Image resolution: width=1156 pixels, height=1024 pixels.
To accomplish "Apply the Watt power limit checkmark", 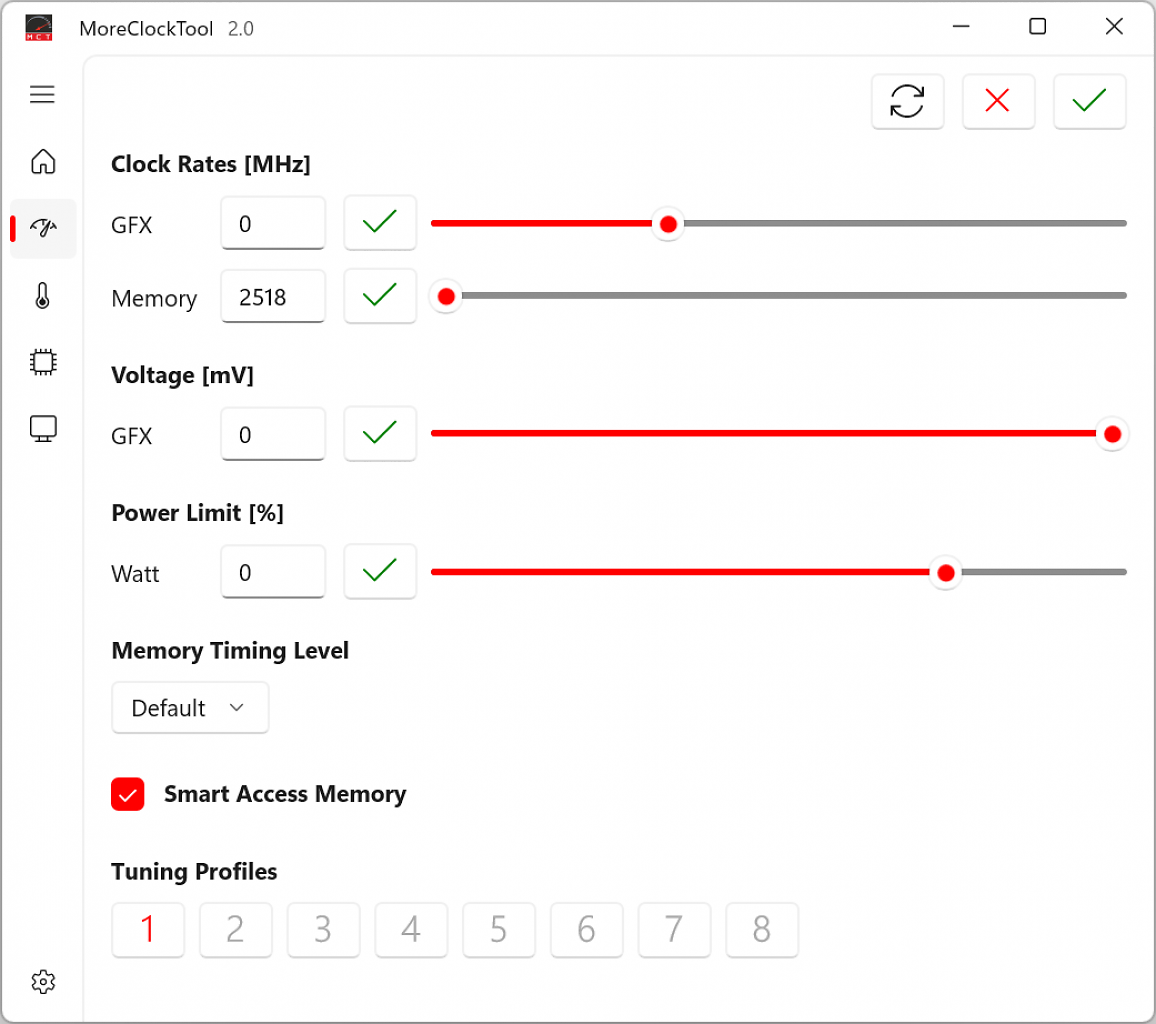I will (380, 571).
